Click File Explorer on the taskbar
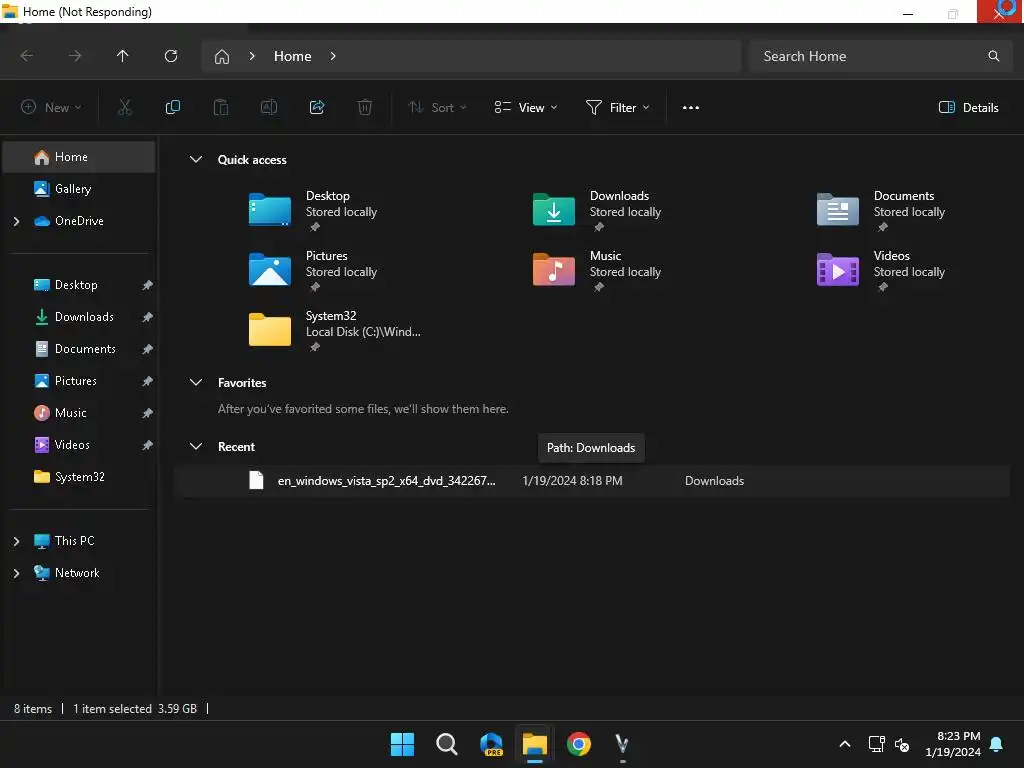 pos(535,744)
